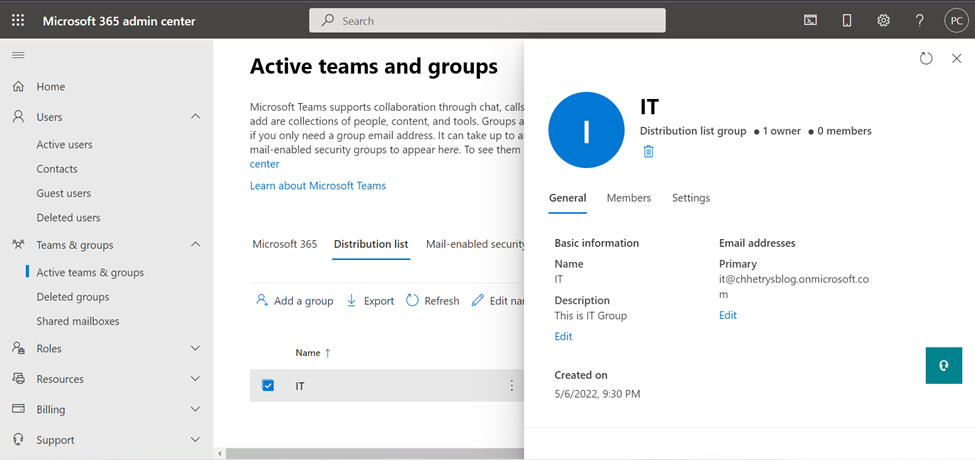
Task: Switch to the Members tab
Action: tap(629, 198)
